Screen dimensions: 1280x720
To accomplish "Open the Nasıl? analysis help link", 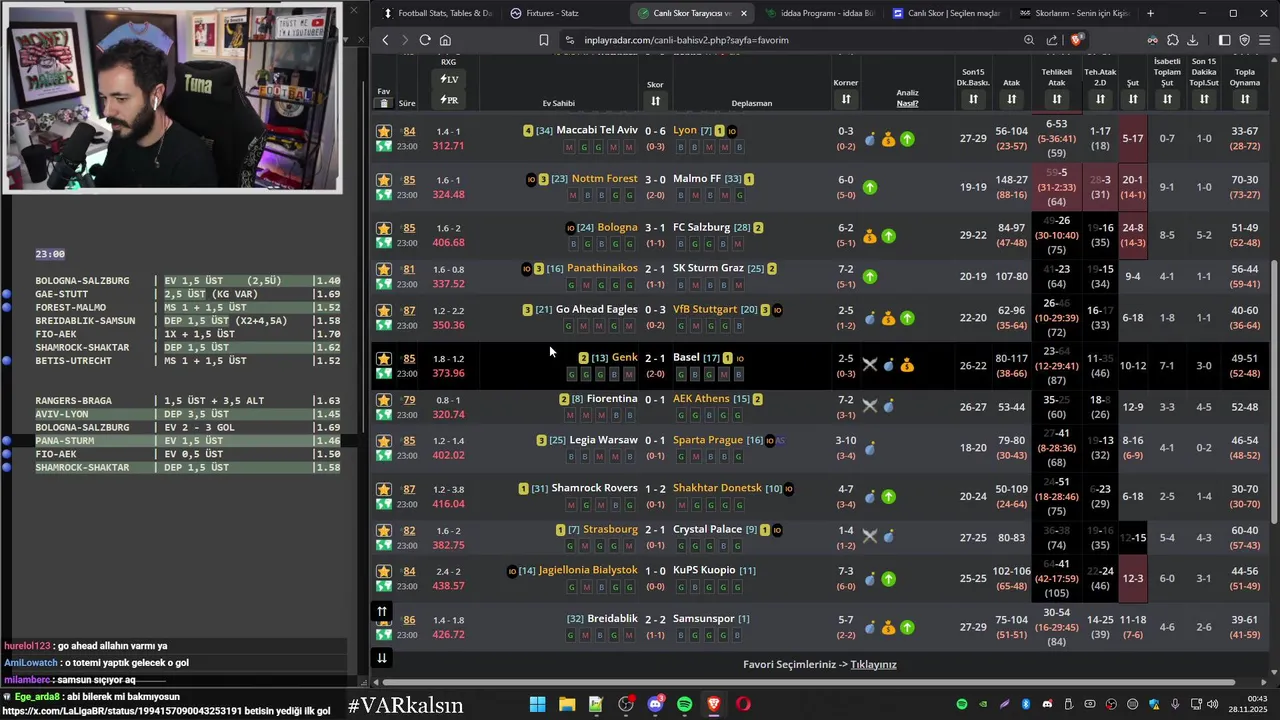I will click(907, 103).
